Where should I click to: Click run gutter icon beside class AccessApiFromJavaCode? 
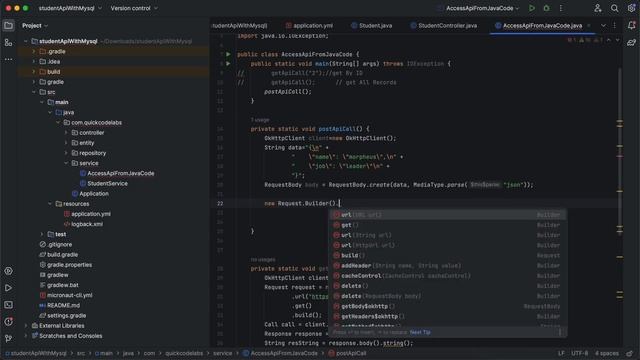pos(228,54)
